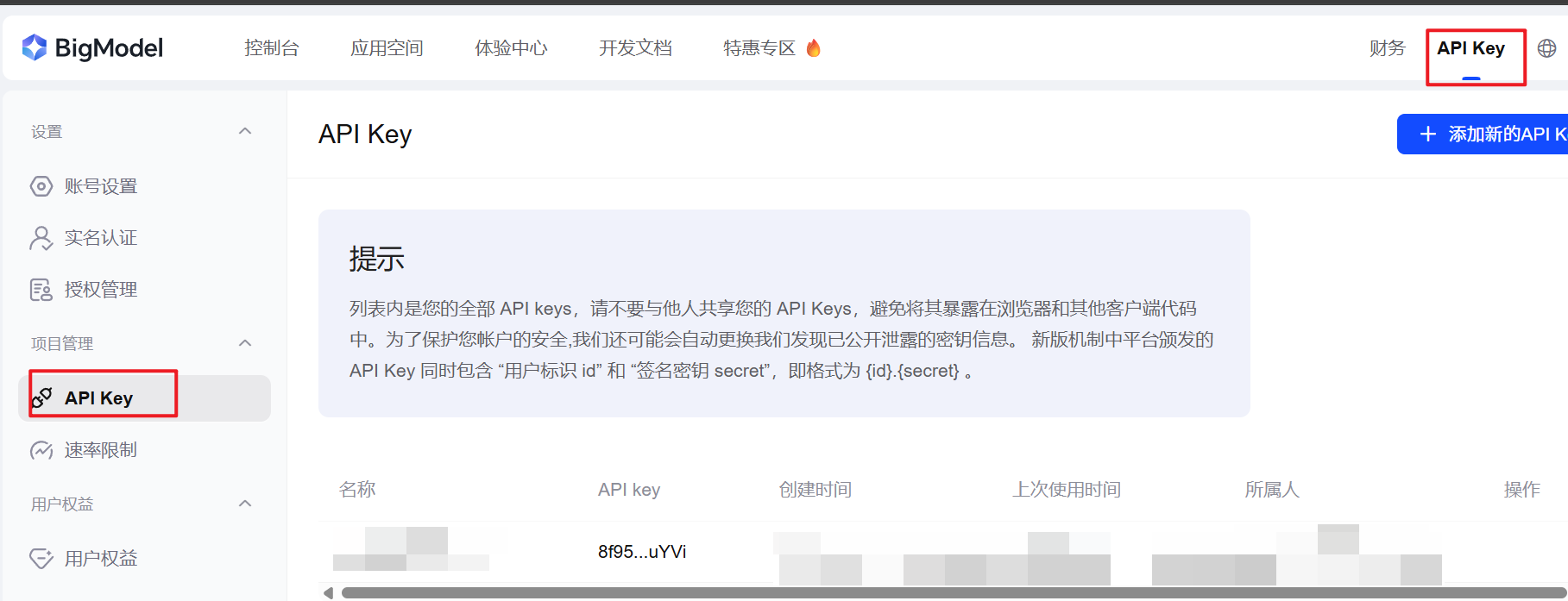
Task: Click the 用户权益 badge icon
Action: click(x=41, y=559)
